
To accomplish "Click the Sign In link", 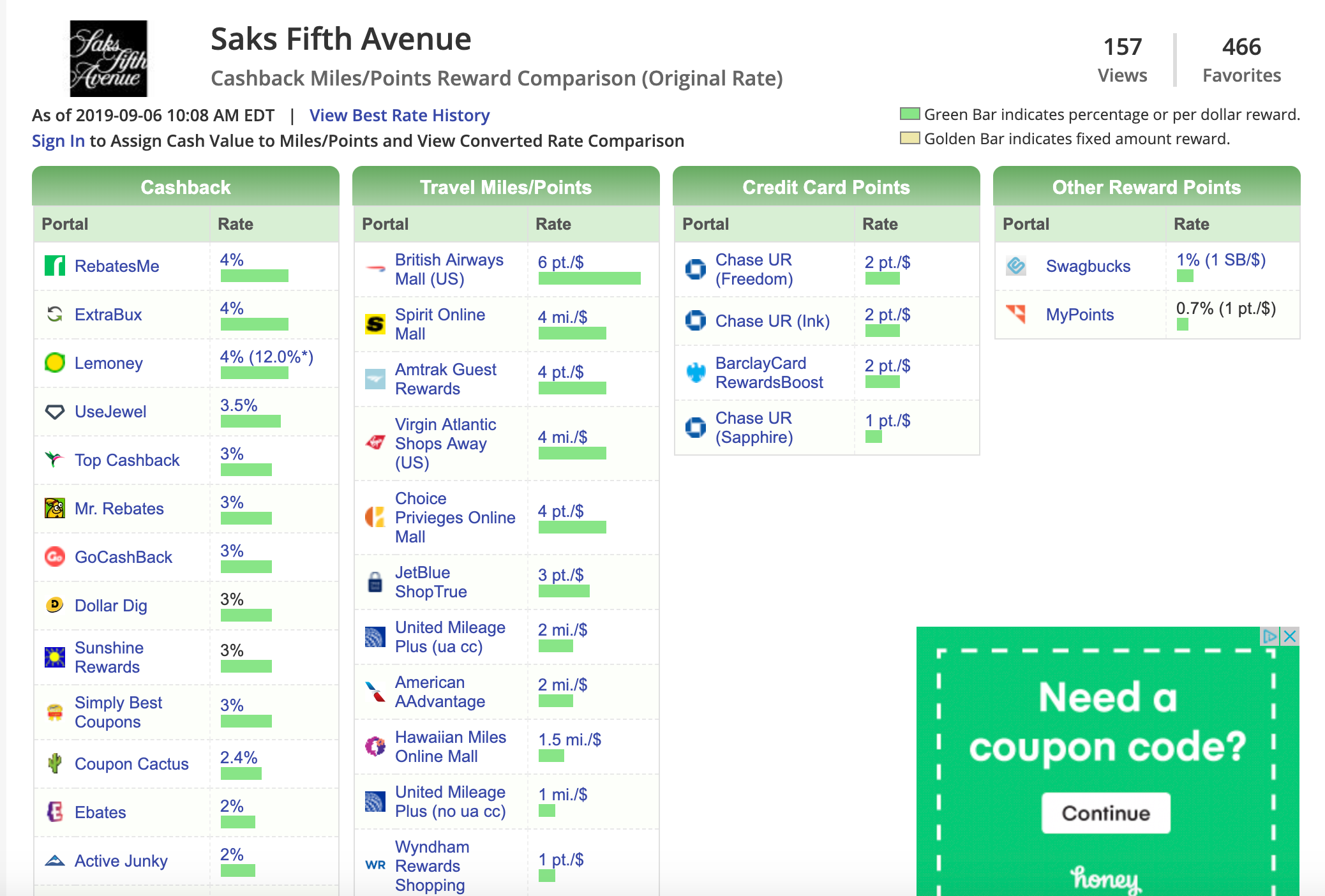I will pyautogui.click(x=58, y=141).
